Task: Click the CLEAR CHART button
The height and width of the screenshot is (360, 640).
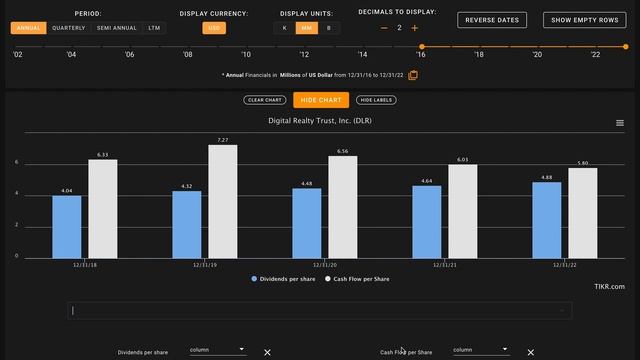Action: [x=264, y=100]
